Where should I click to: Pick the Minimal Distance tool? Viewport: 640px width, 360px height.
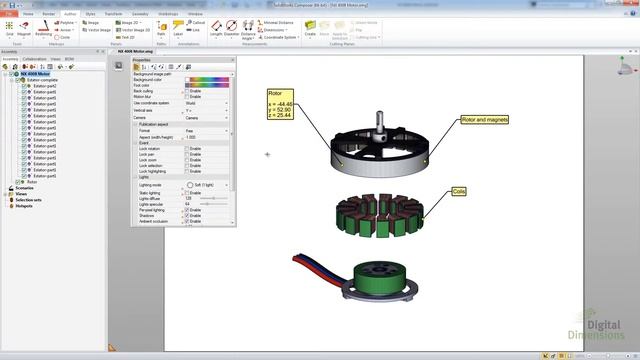276,23
